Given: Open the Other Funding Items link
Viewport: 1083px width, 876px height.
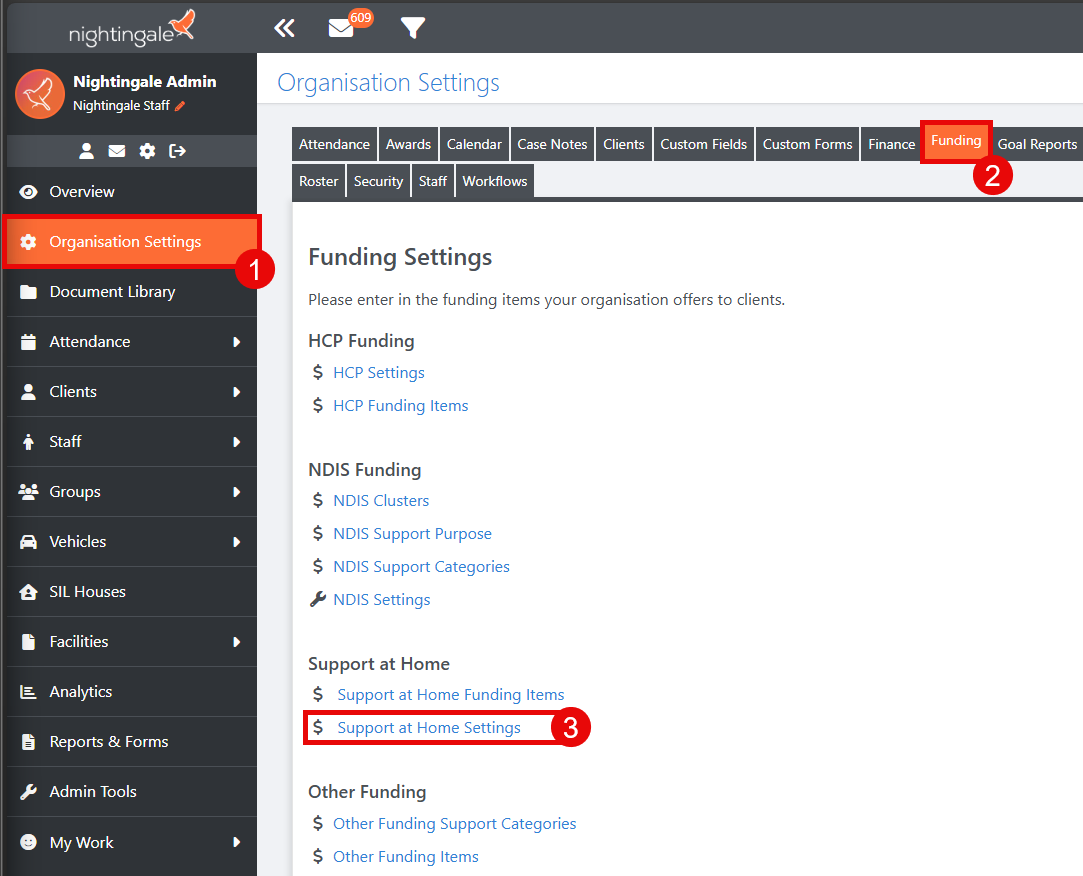Looking at the screenshot, I should pyautogui.click(x=406, y=857).
